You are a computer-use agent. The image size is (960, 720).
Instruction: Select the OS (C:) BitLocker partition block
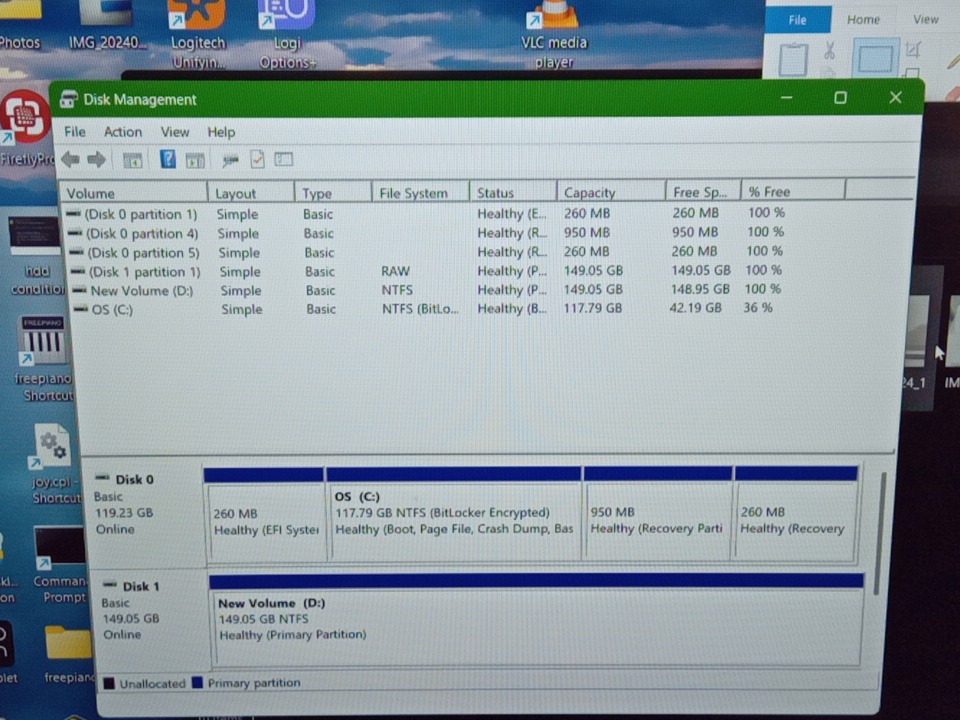point(454,513)
